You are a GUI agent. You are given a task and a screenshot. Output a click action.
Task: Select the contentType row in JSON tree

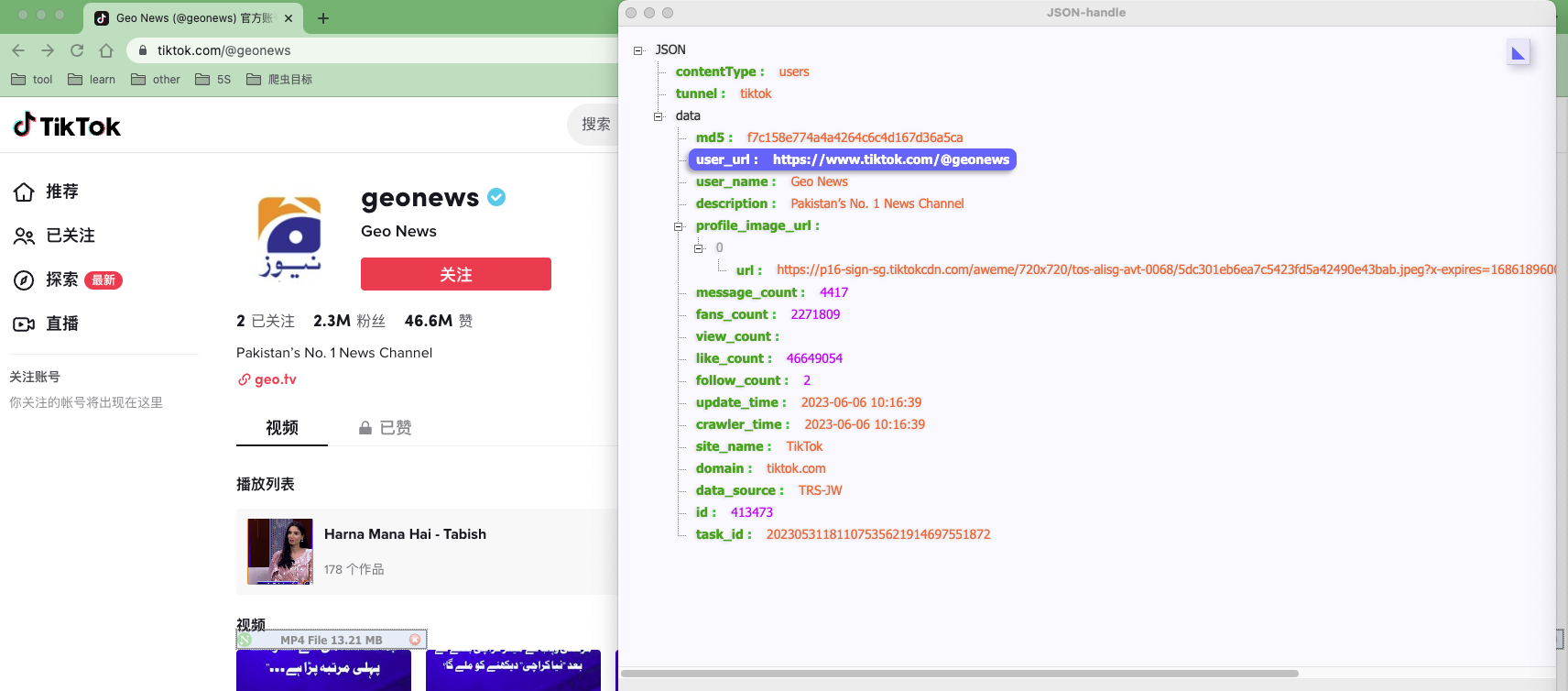coord(742,71)
